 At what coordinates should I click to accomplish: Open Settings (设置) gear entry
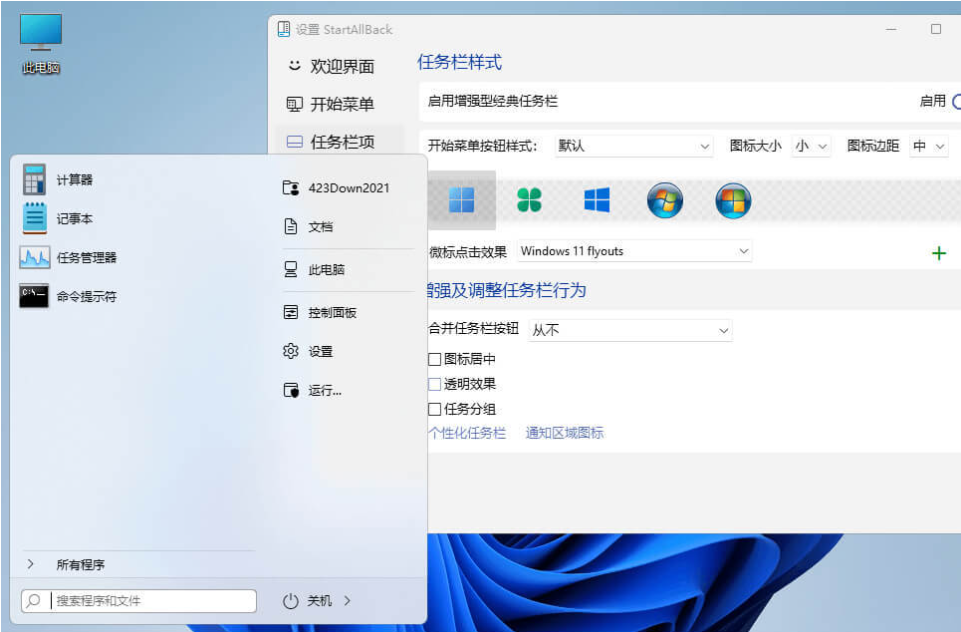[x=308, y=351]
